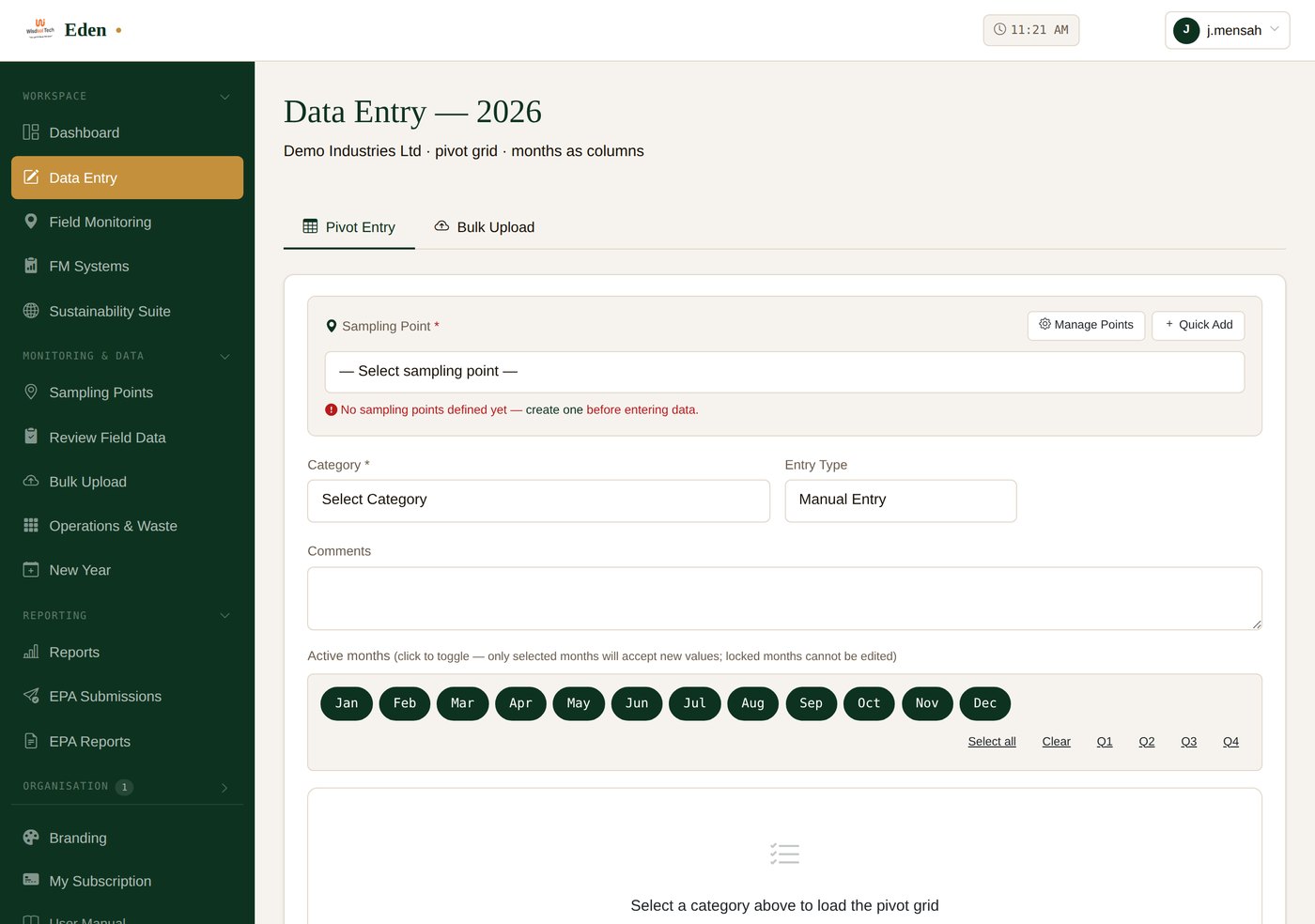1315x924 pixels.
Task: Toggle the Mar month pill
Action: coord(463,703)
